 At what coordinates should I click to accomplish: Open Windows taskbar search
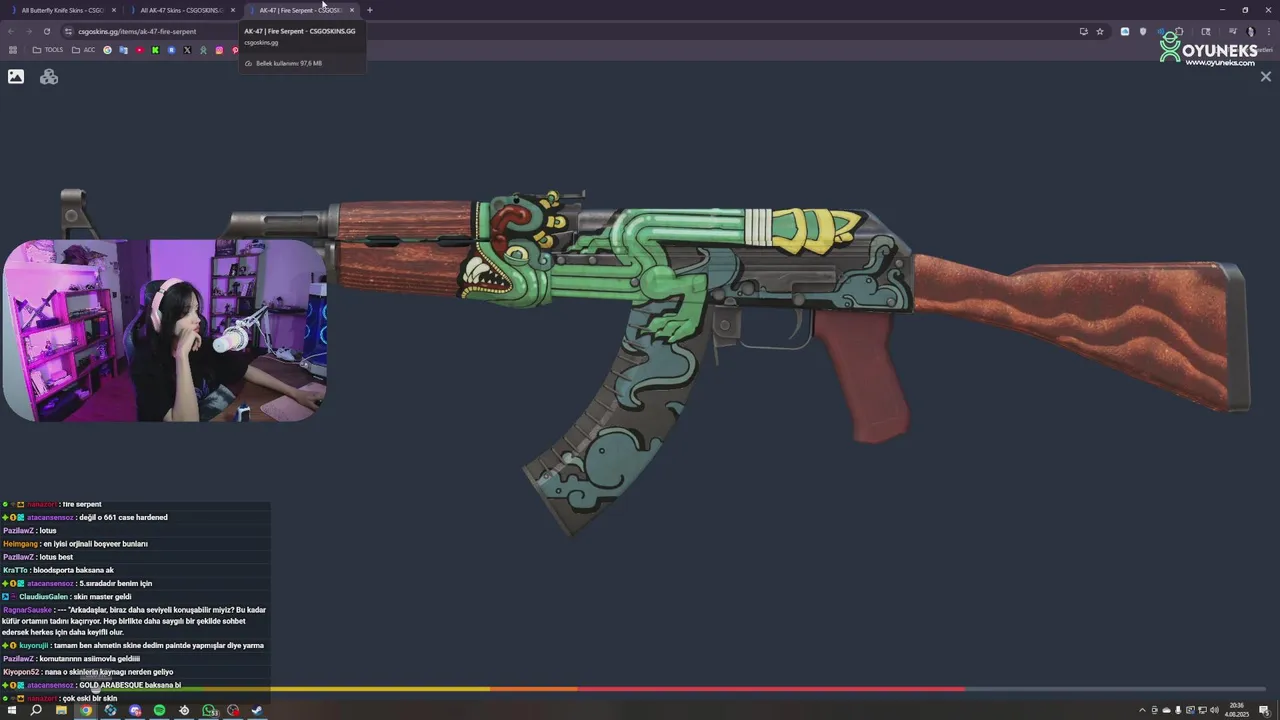click(x=36, y=710)
